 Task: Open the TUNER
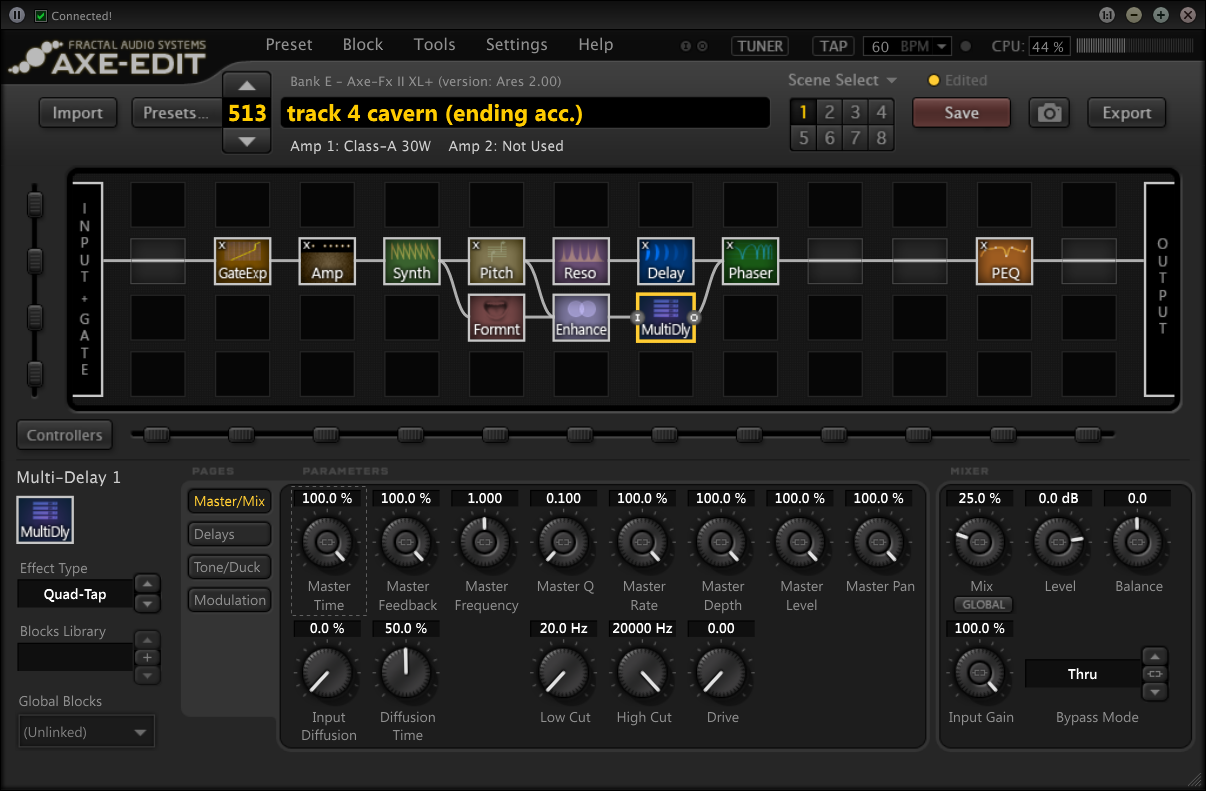coord(759,46)
